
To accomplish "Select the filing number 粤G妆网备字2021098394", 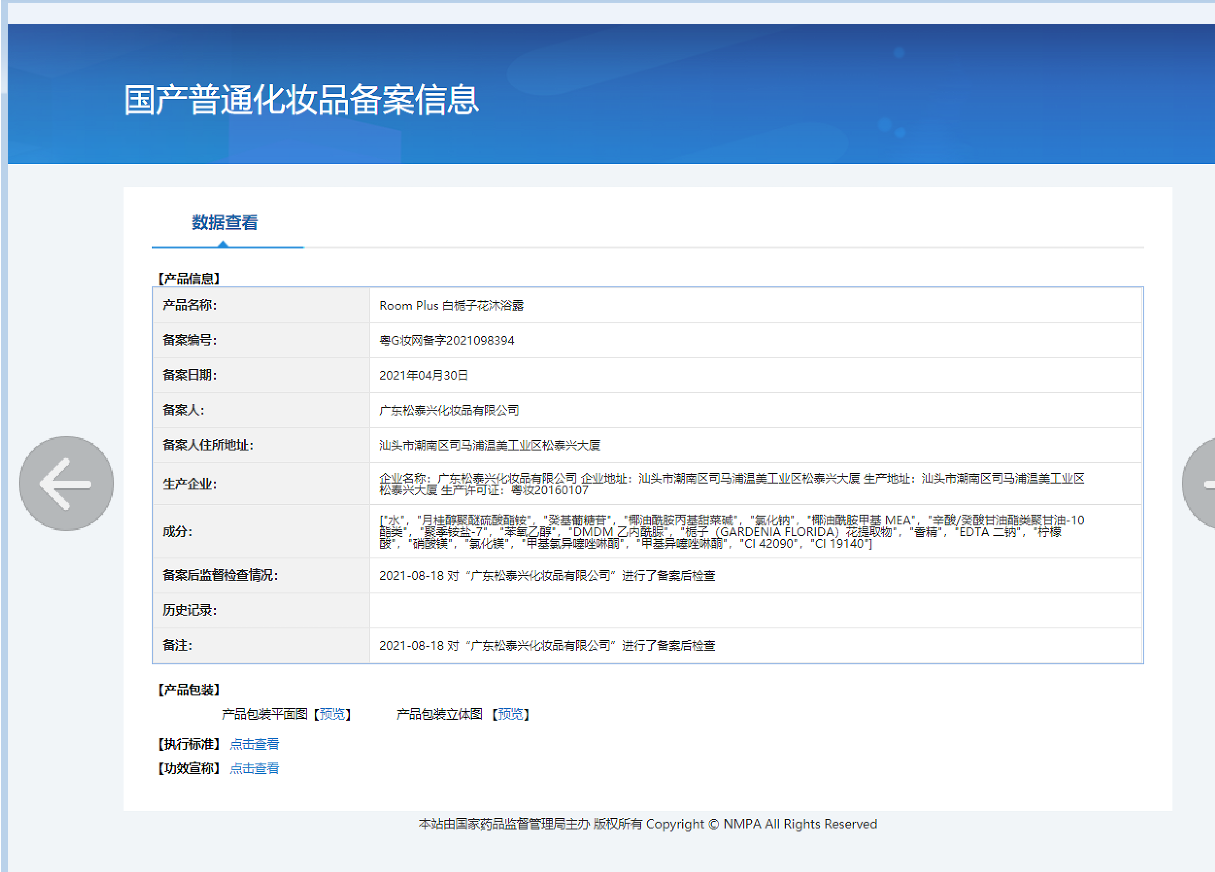I will coord(447,340).
